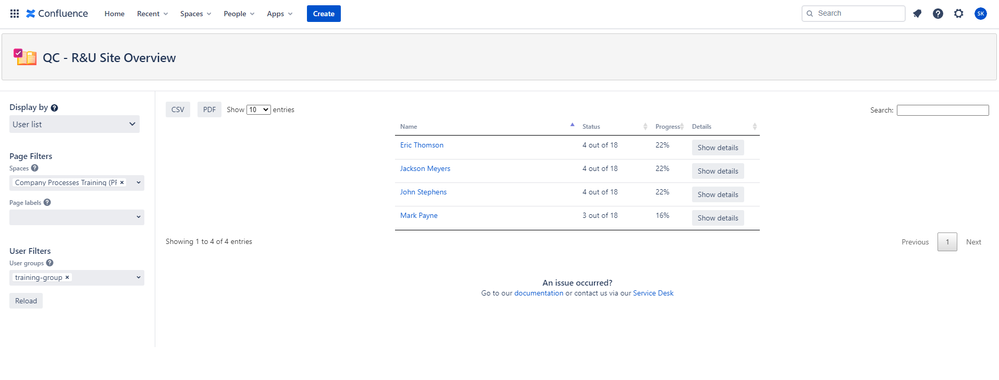This screenshot has width=999, height=380.
Task: Show details for Mark Payne
Action: click(718, 218)
